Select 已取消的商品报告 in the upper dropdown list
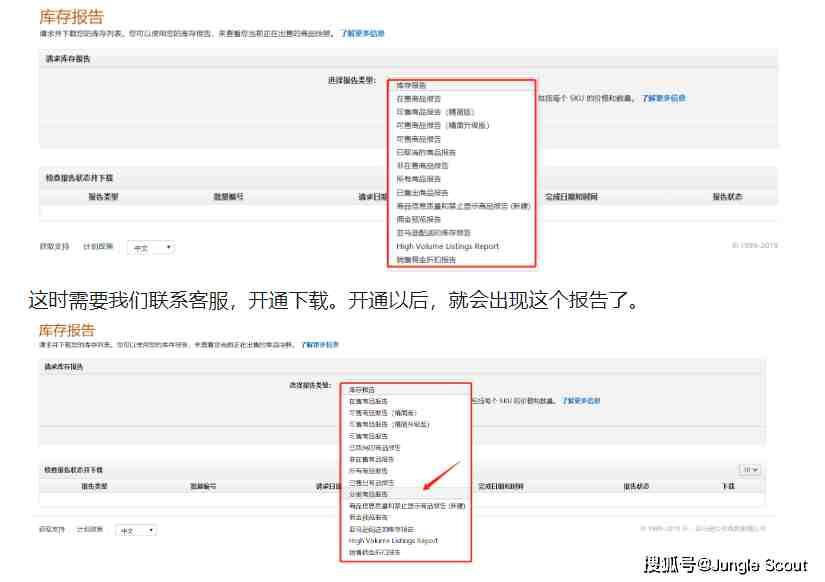Image resolution: width=825 pixels, height=582 pixels. 426,152
